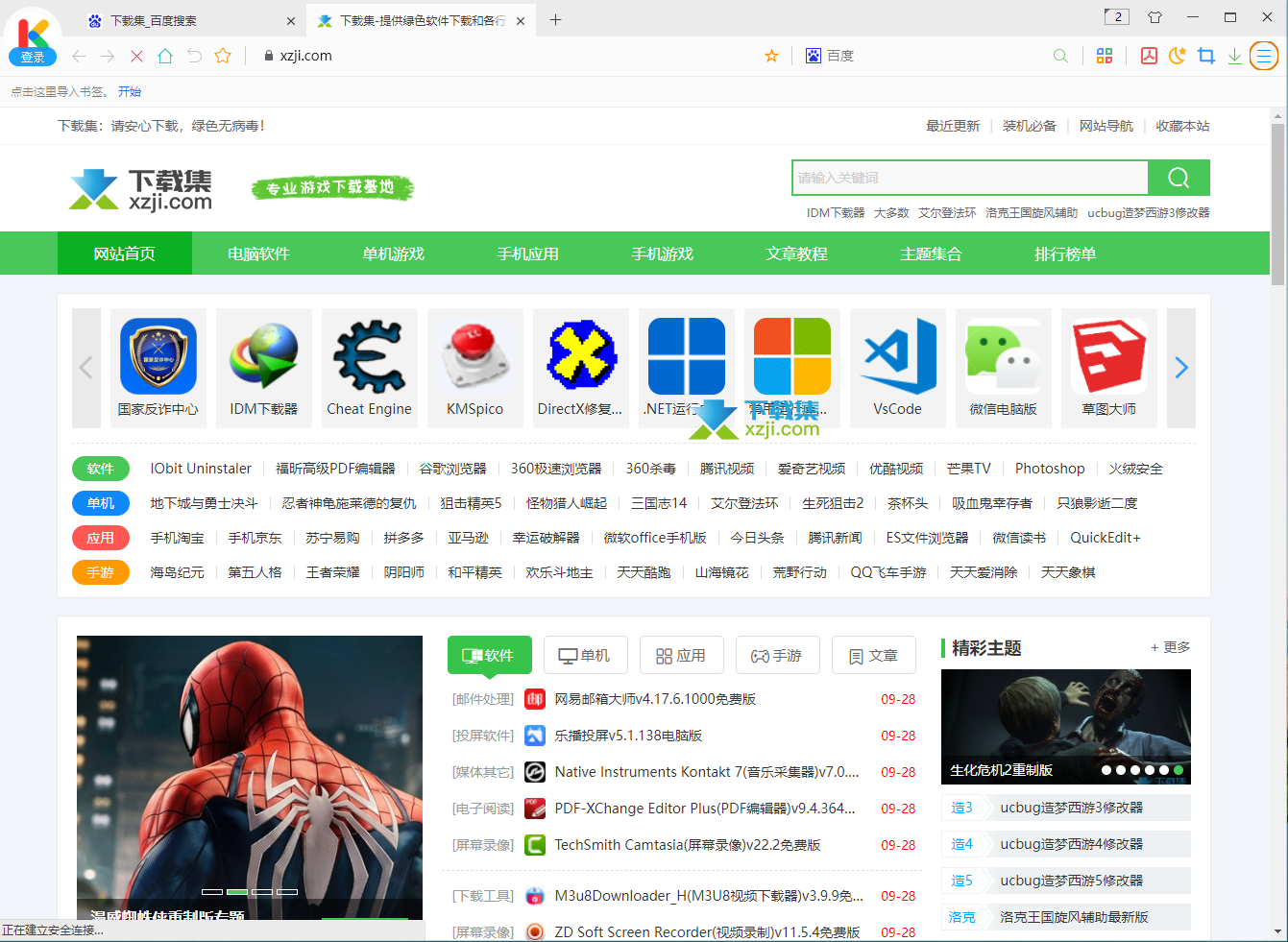
Task: Click the site keyword search field
Action: pyautogui.click(x=970, y=178)
